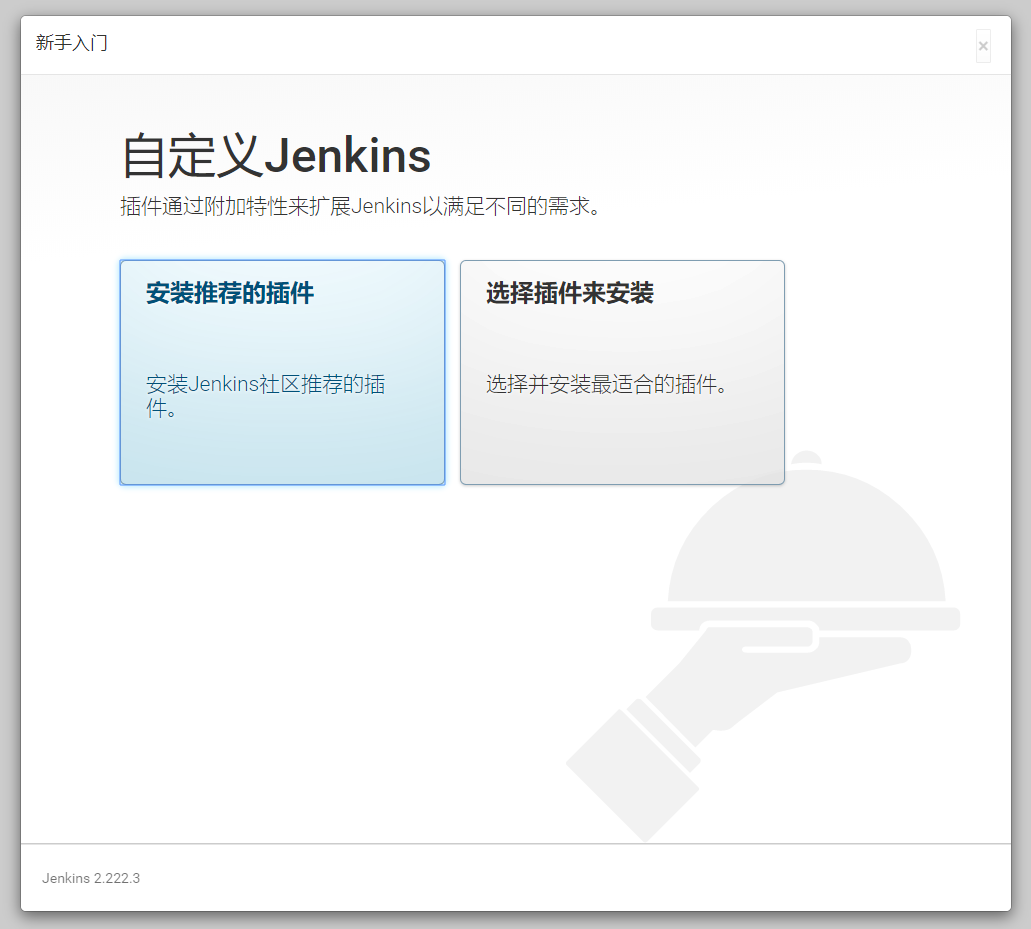Viewport: 1031px width, 929px height.
Task: Click the 插件通过附加特性来扩展Jenkins subtitle text
Action: pos(360,206)
